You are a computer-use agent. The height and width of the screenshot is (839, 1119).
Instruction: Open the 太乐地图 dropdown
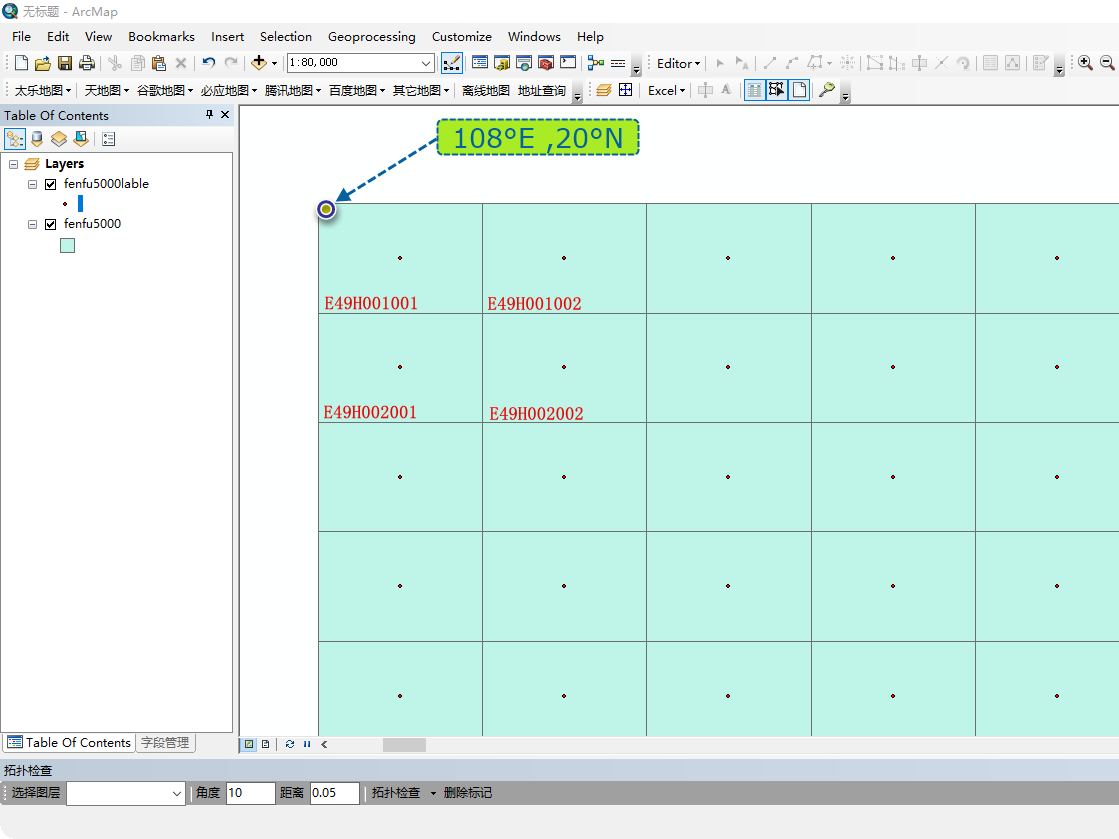[43, 91]
